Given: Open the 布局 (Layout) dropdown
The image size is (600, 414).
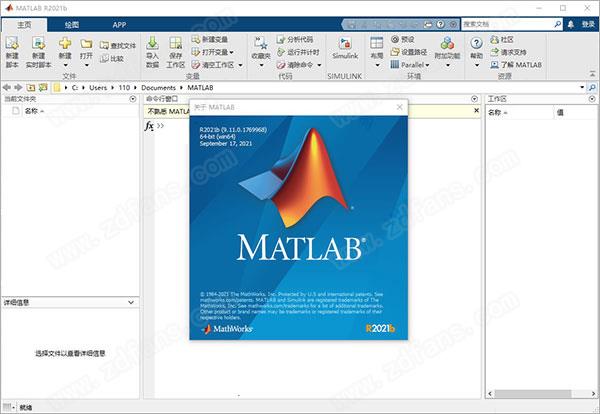Looking at the screenshot, I should (x=377, y=65).
